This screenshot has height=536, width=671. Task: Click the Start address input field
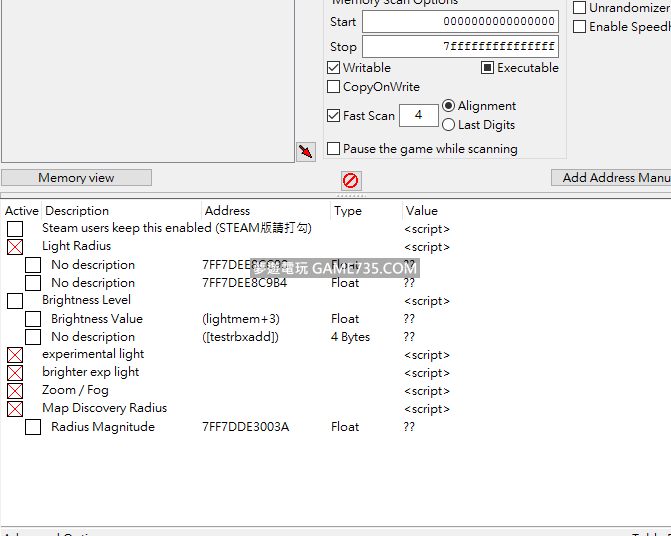[460, 22]
